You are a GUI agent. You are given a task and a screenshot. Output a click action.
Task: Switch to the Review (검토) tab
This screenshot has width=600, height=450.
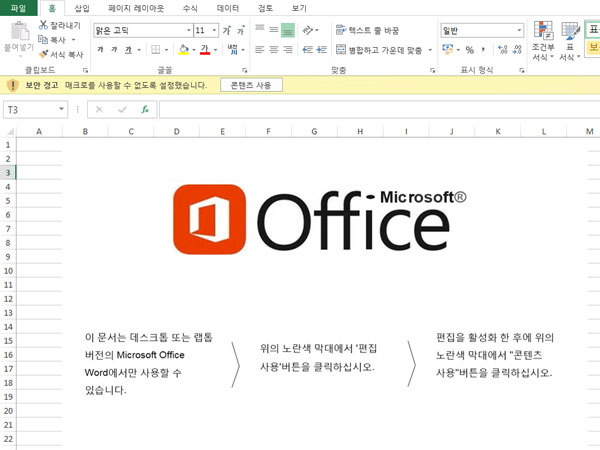point(265,8)
